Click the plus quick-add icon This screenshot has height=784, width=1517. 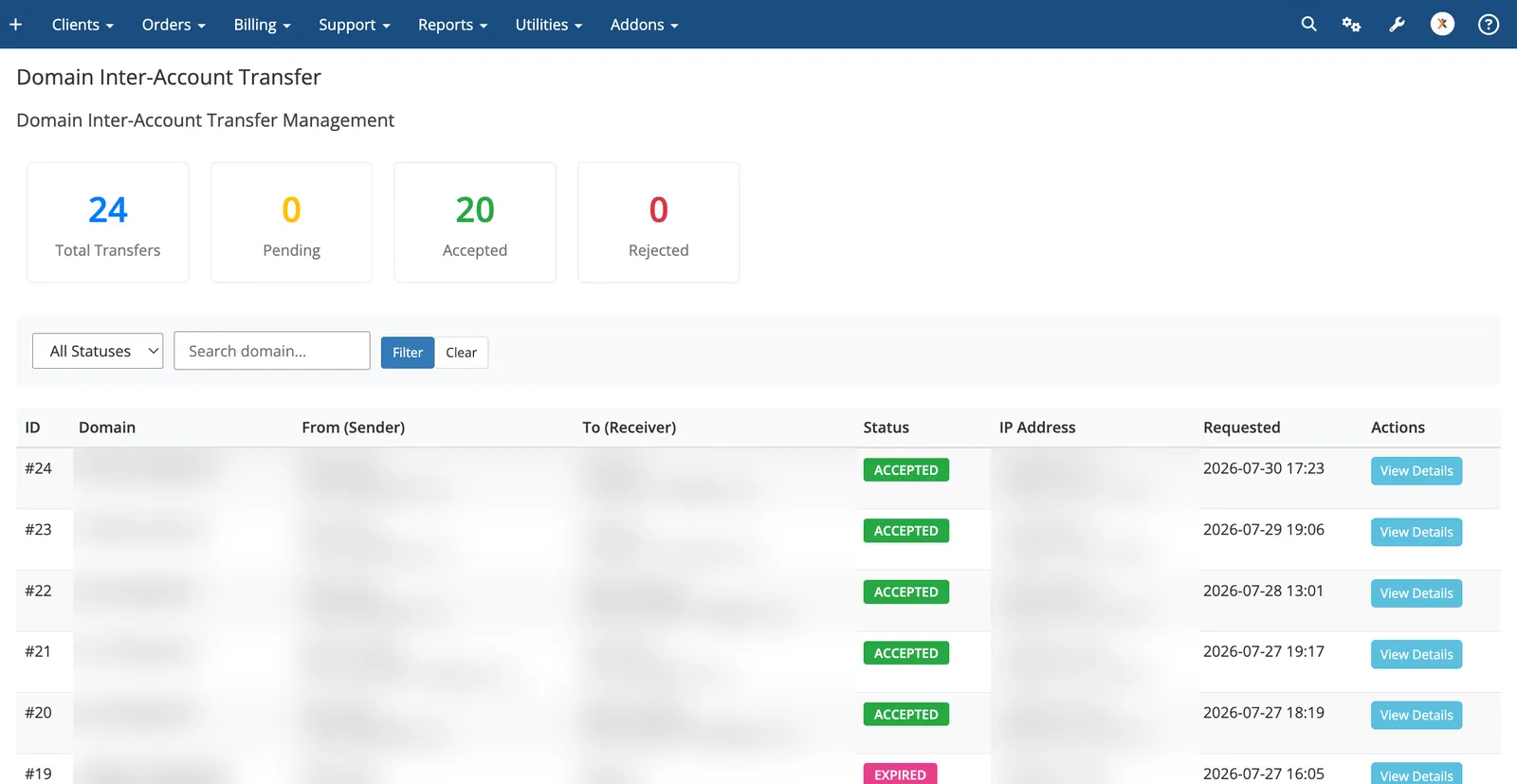coord(16,25)
